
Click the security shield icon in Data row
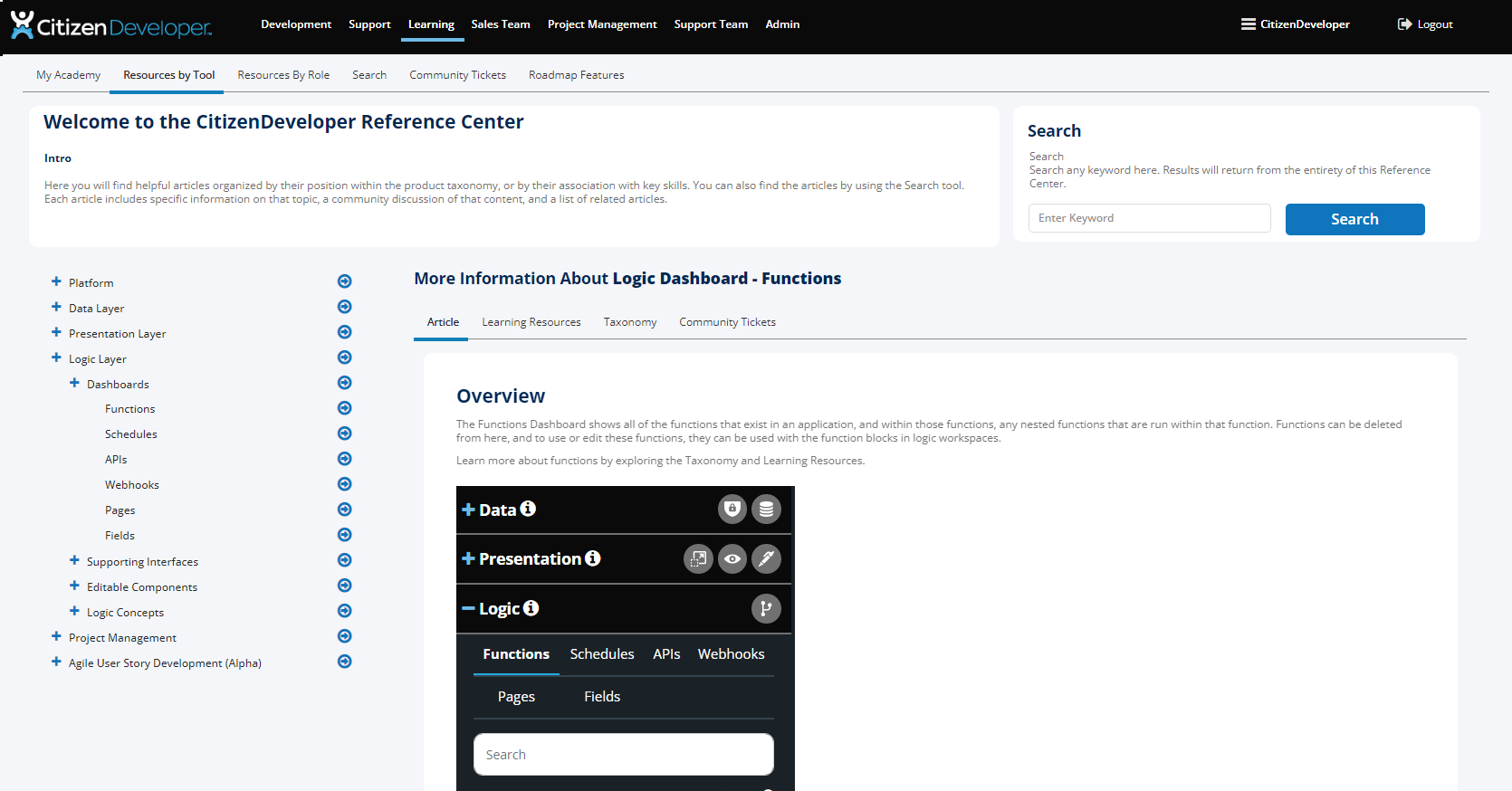tap(732, 510)
